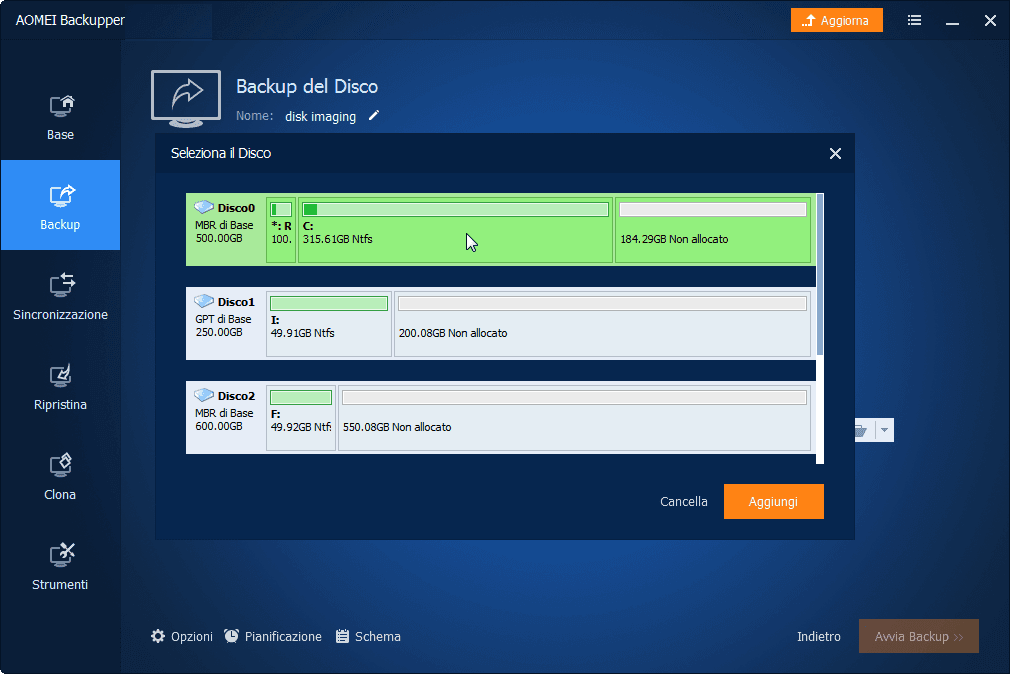Click Avvia Backup button

[x=919, y=636]
